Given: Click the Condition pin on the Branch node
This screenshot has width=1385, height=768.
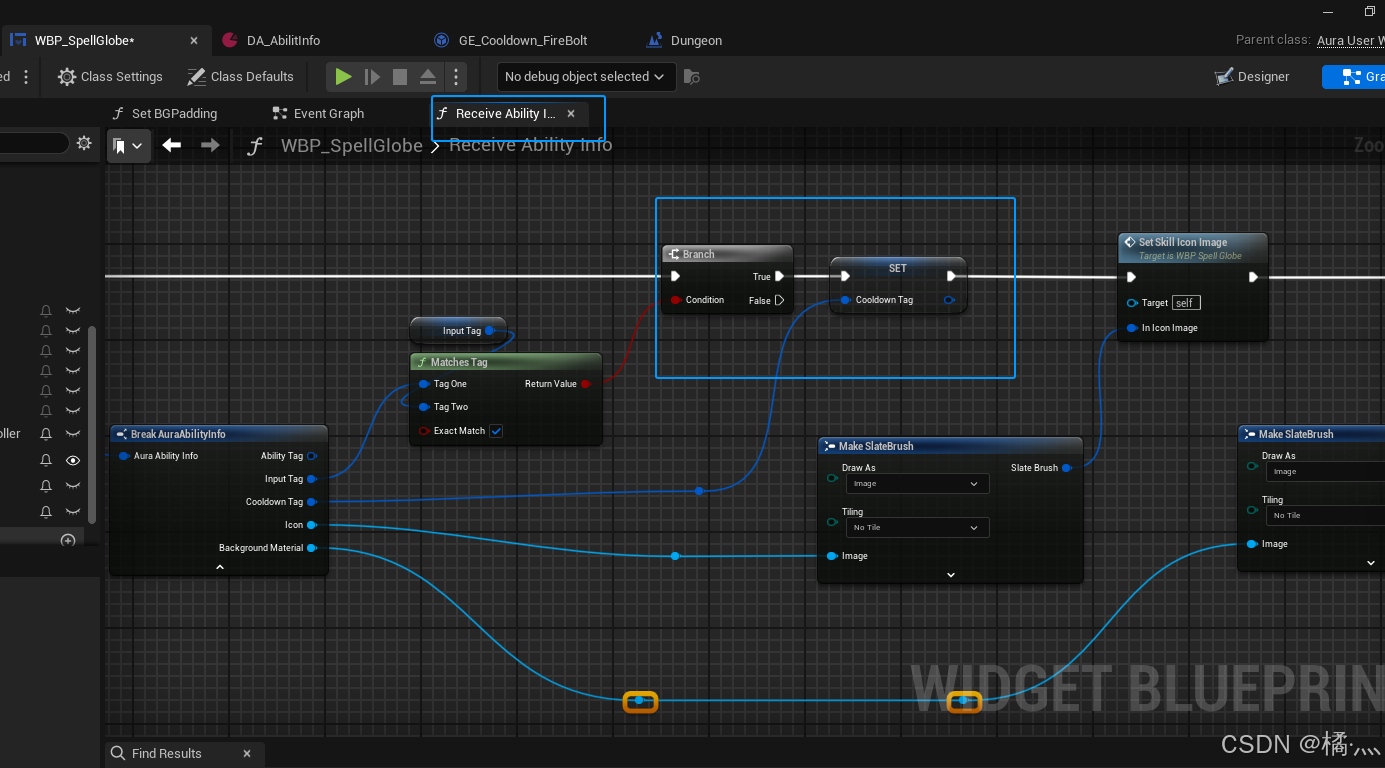Looking at the screenshot, I should (x=677, y=300).
